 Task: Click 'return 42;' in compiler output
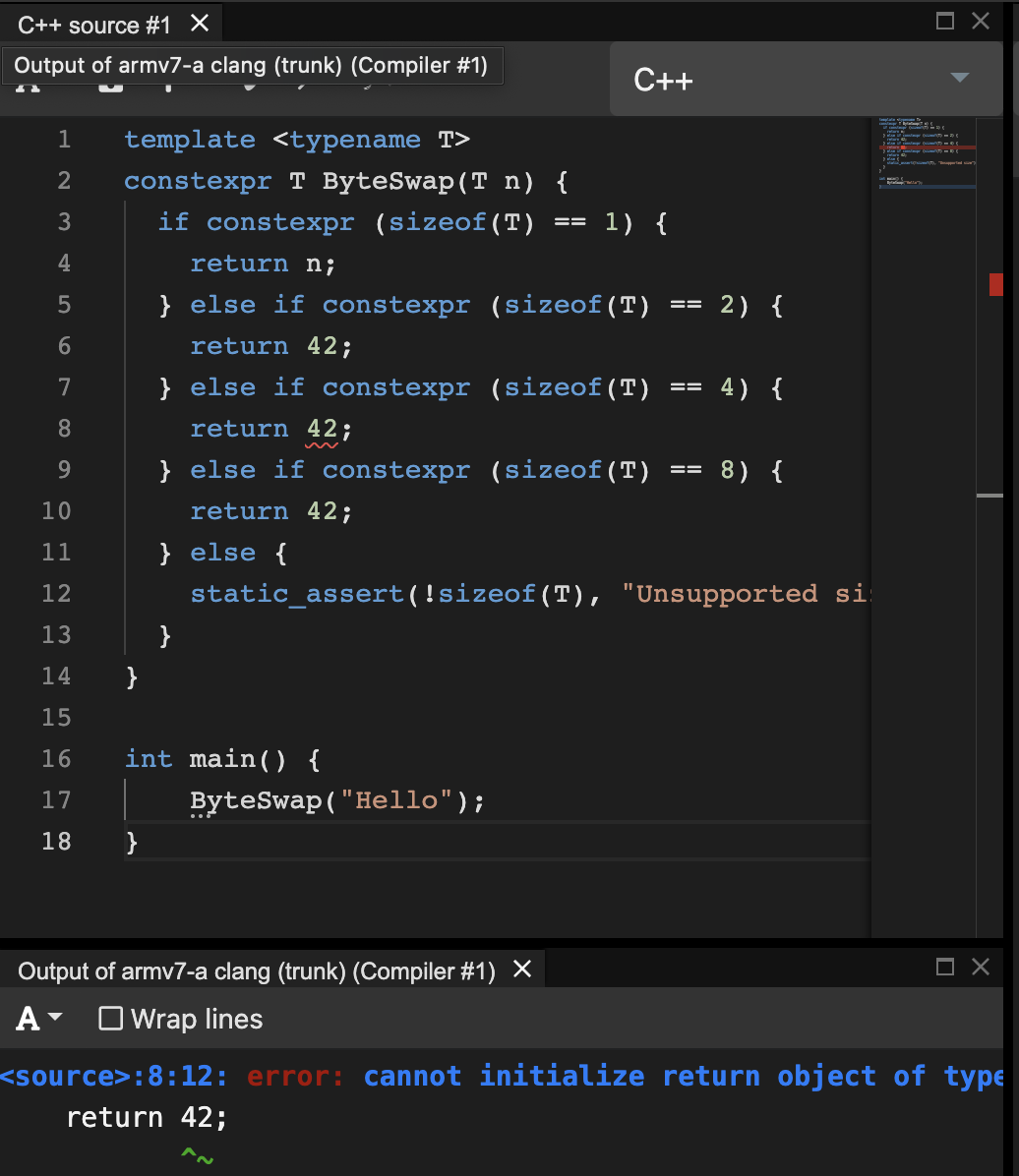tap(147, 1118)
